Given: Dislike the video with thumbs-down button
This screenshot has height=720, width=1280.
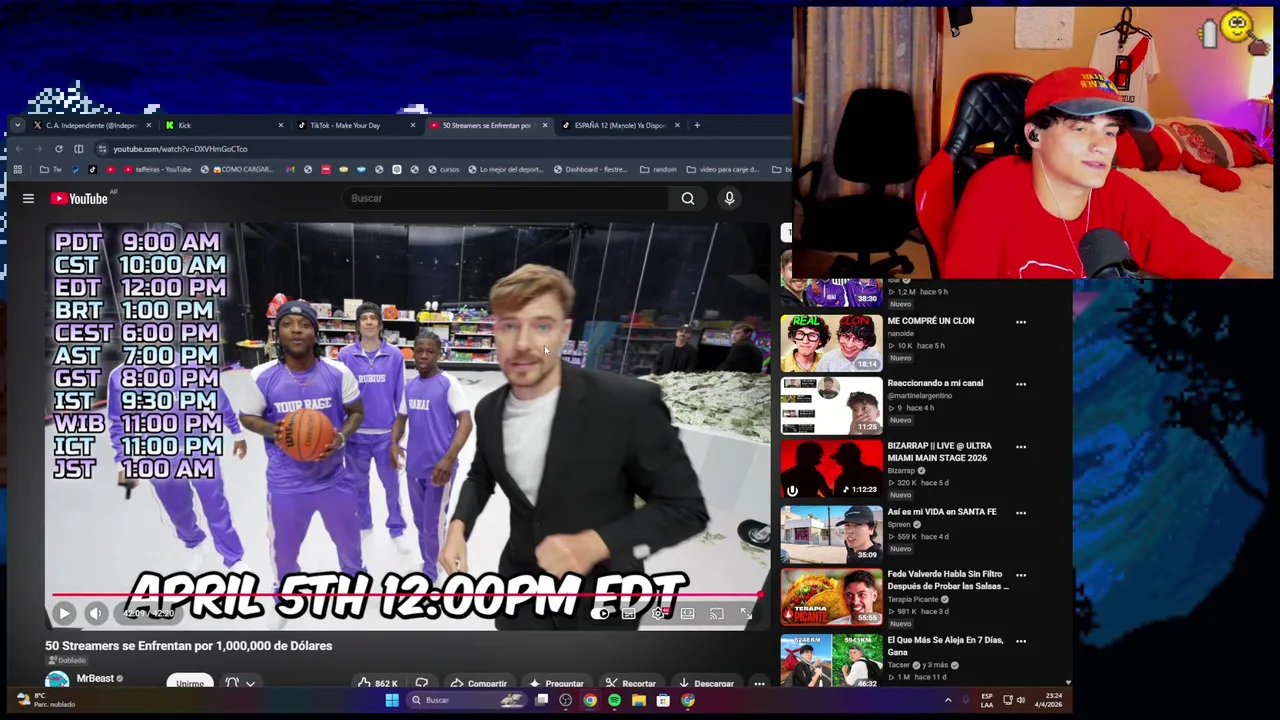Looking at the screenshot, I should (421, 683).
